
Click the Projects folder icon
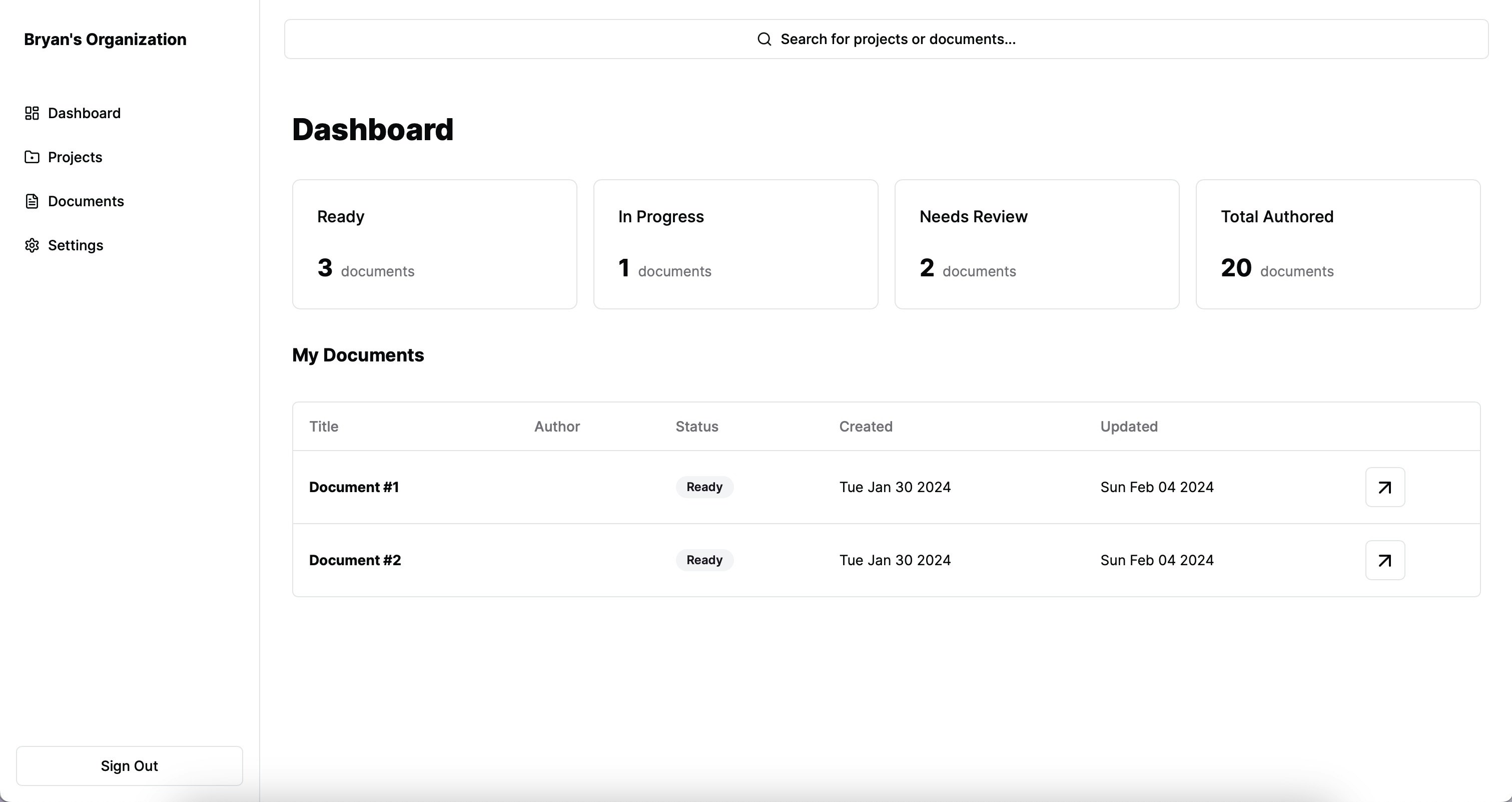click(32, 157)
